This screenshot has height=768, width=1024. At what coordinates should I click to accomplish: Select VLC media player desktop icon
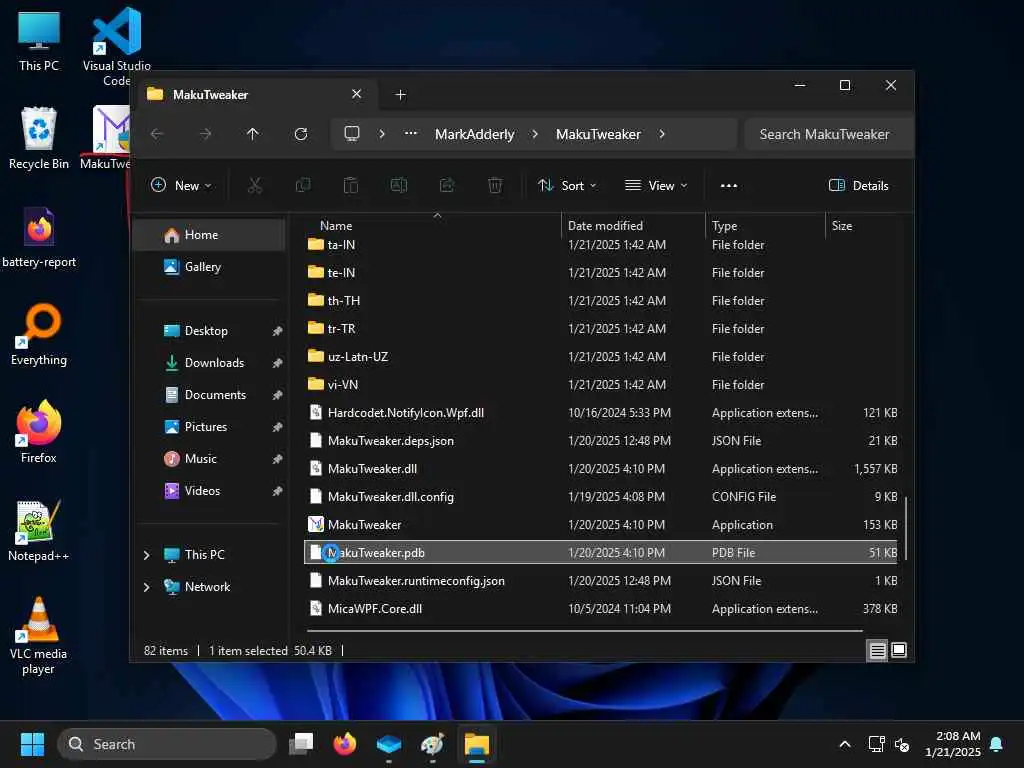tap(38, 635)
